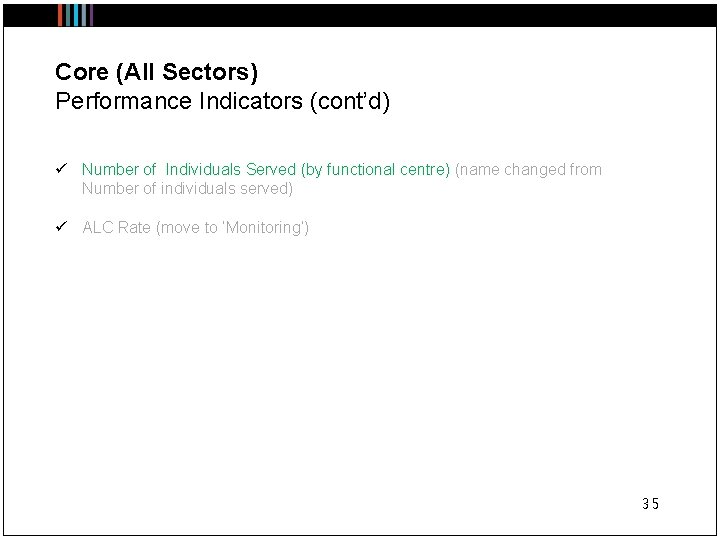Click the word 'Individuals' in green text
The height and width of the screenshot is (540, 720).
click(203, 169)
